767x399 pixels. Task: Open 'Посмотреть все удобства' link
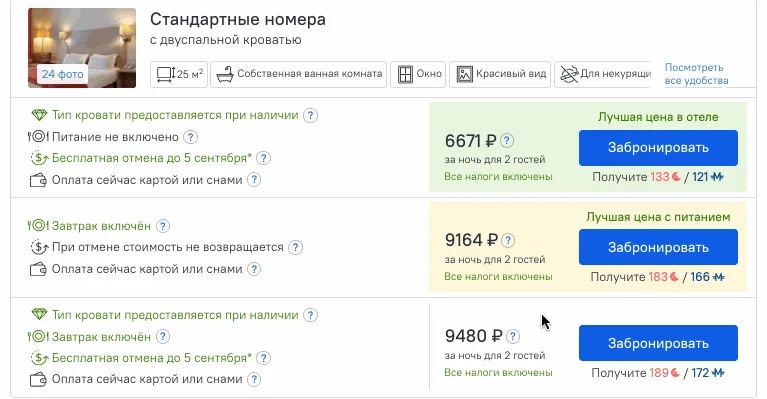point(696,74)
